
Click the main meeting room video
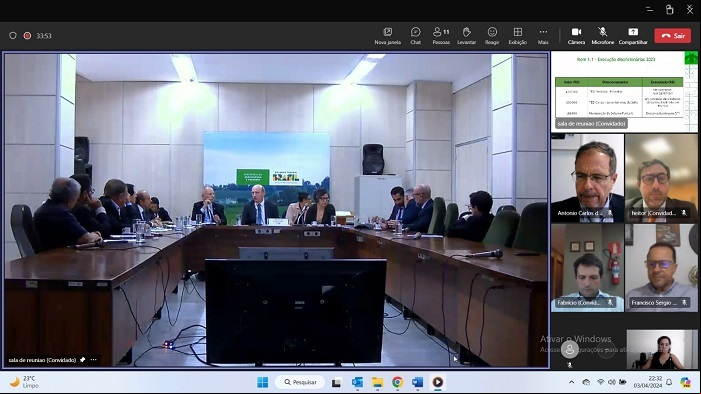[276, 210]
